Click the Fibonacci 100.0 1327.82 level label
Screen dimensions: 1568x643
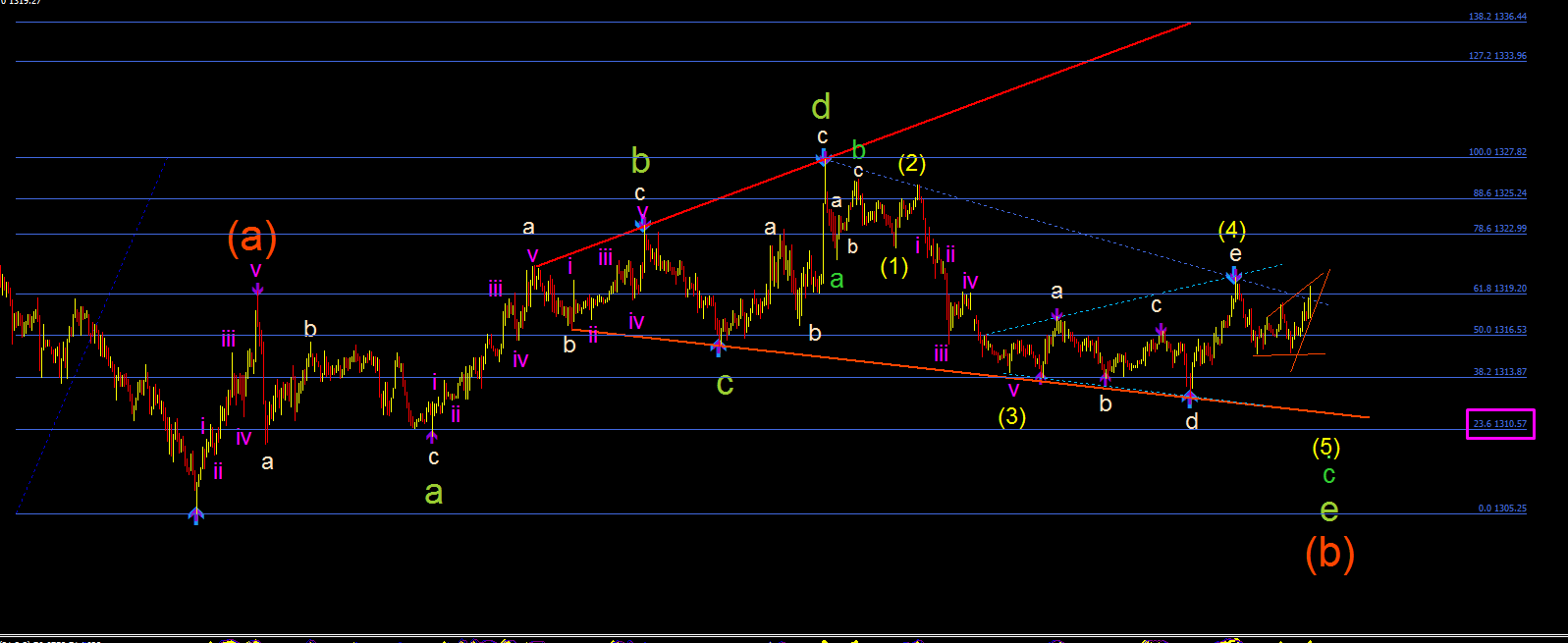[1497, 152]
